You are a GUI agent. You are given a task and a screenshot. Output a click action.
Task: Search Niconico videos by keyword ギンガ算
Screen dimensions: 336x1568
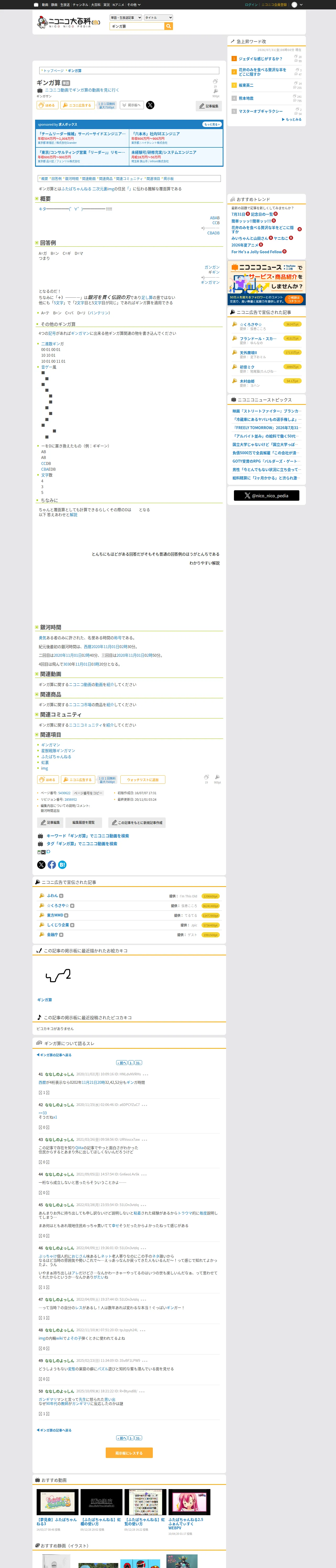[x=88, y=836]
